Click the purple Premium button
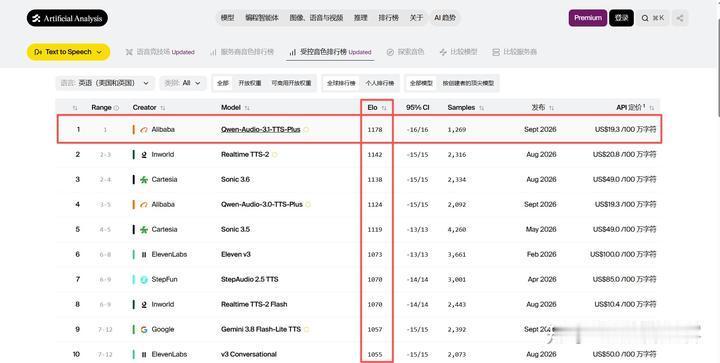Image resolution: width=720 pixels, height=363 pixels. [588, 18]
